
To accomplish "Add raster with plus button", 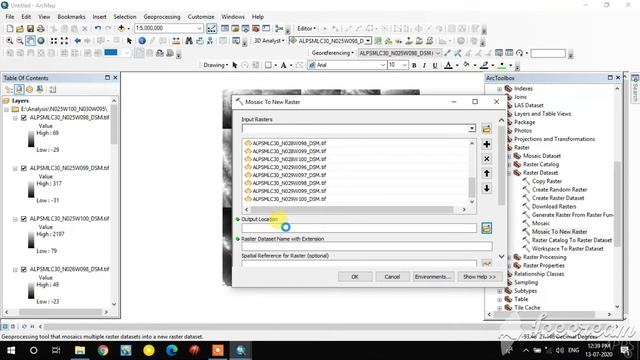I will point(486,144).
